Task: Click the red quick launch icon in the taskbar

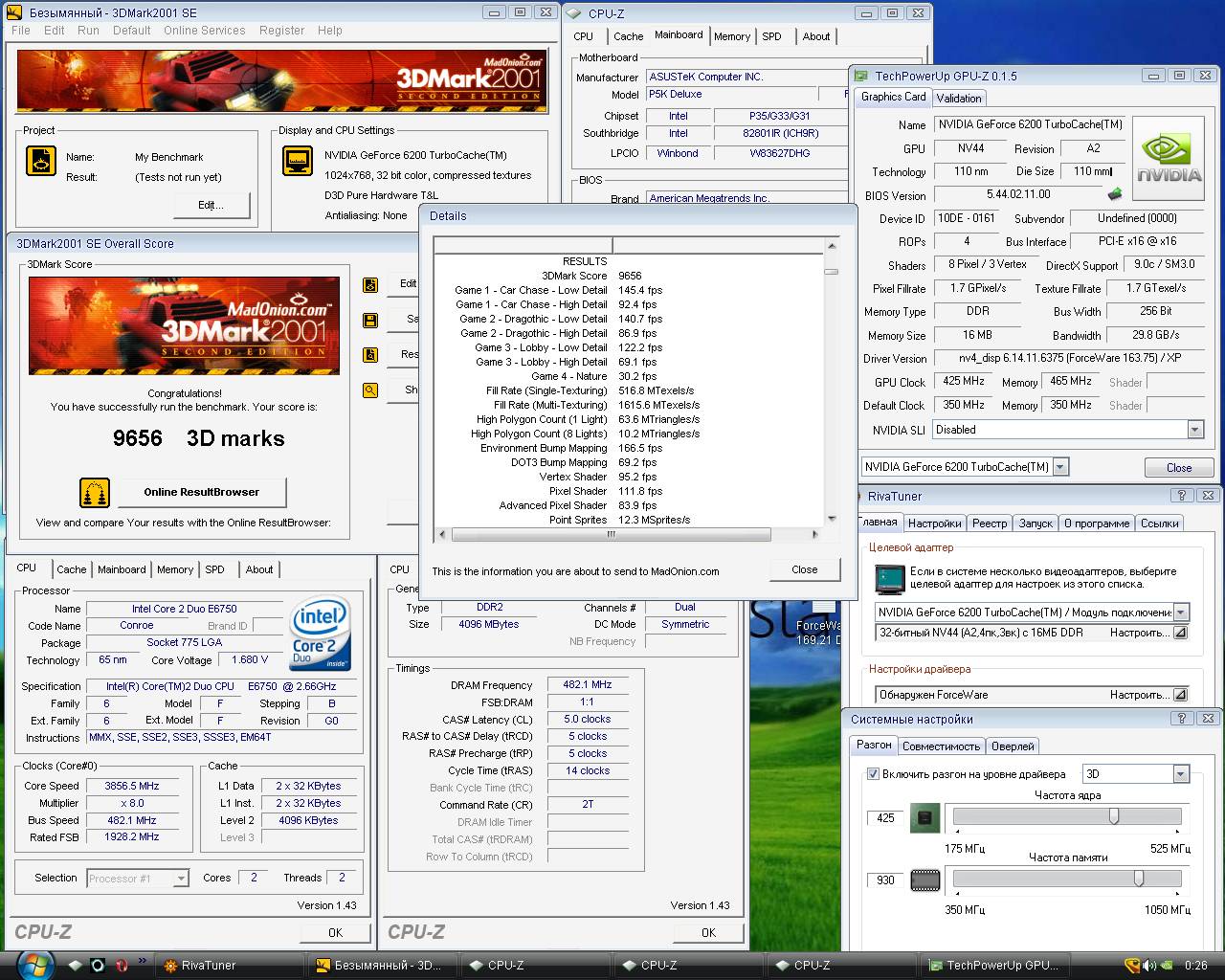Action: [122, 966]
